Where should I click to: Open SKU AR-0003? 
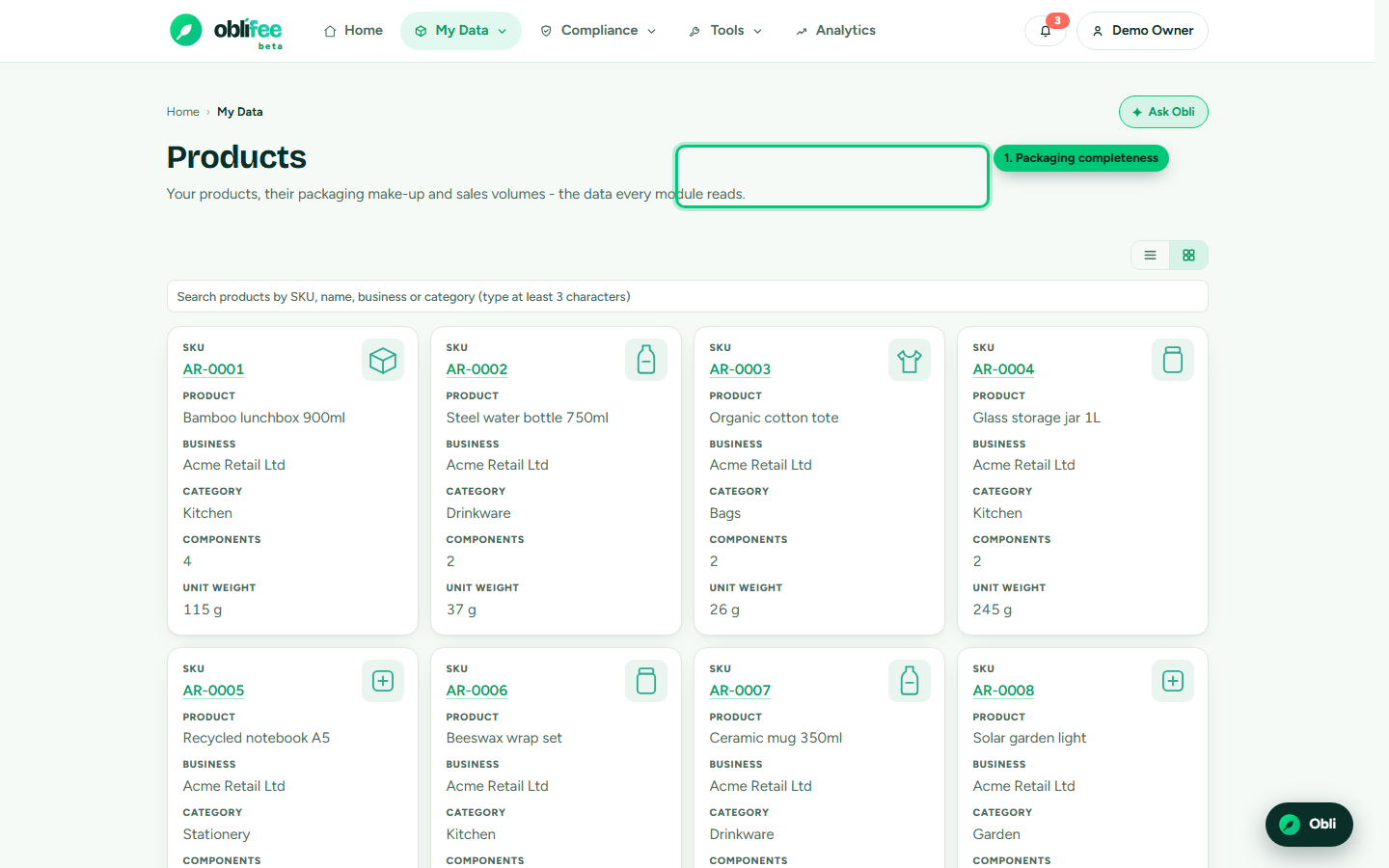(740, 369)
